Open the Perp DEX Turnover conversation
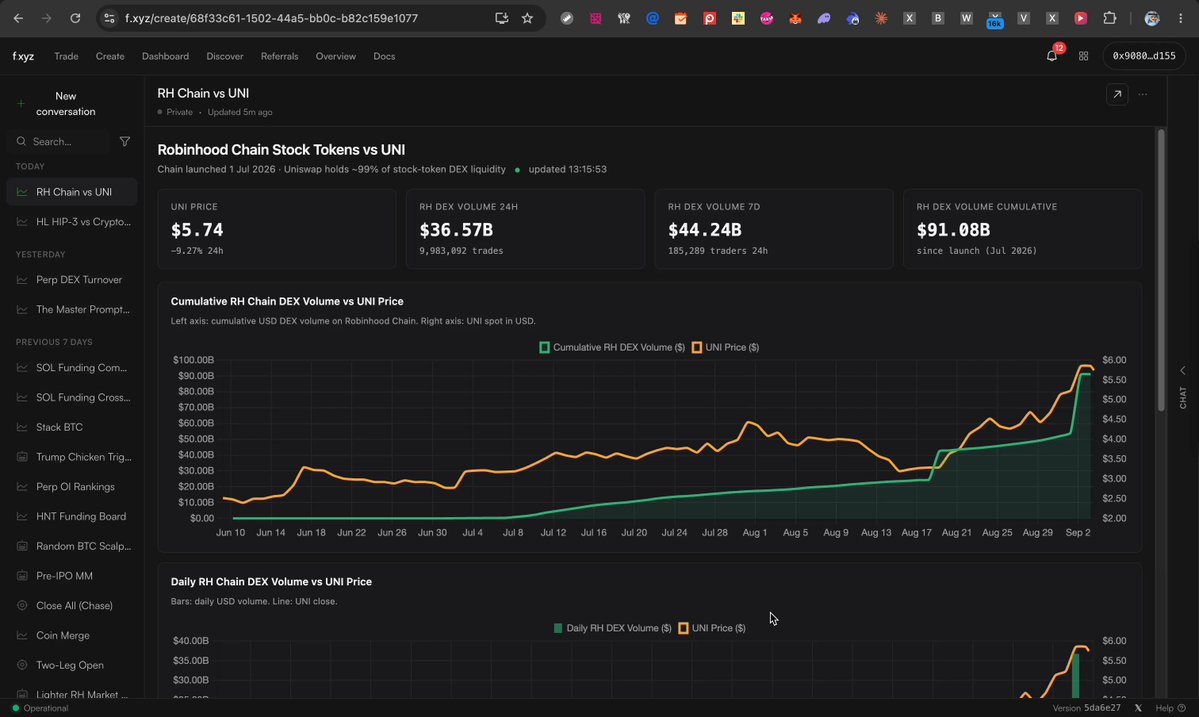 pyautogui.click(x=72, y=280)
